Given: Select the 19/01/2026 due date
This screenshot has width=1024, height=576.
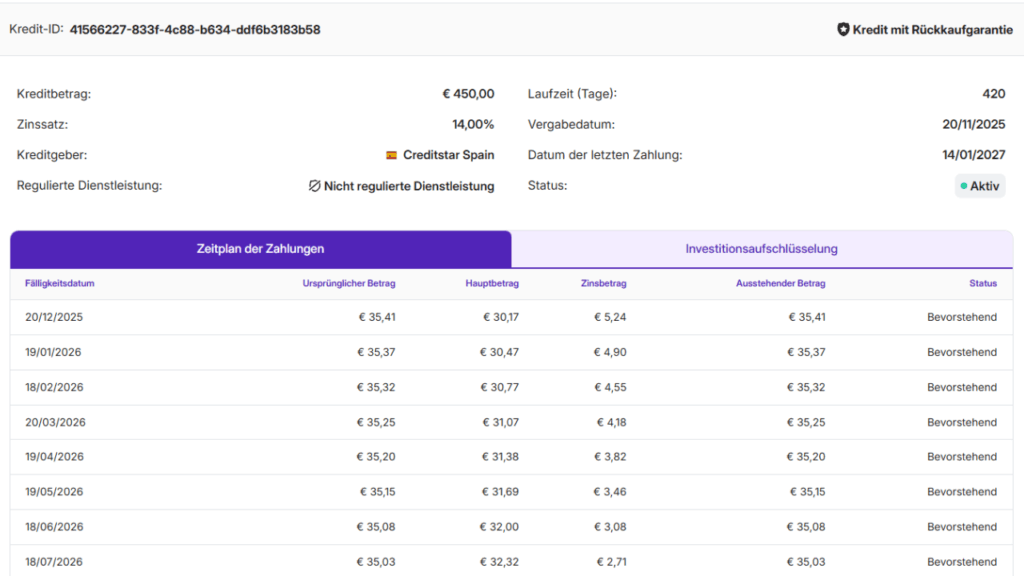Looking at the screenshot, I should coord(54,352).
